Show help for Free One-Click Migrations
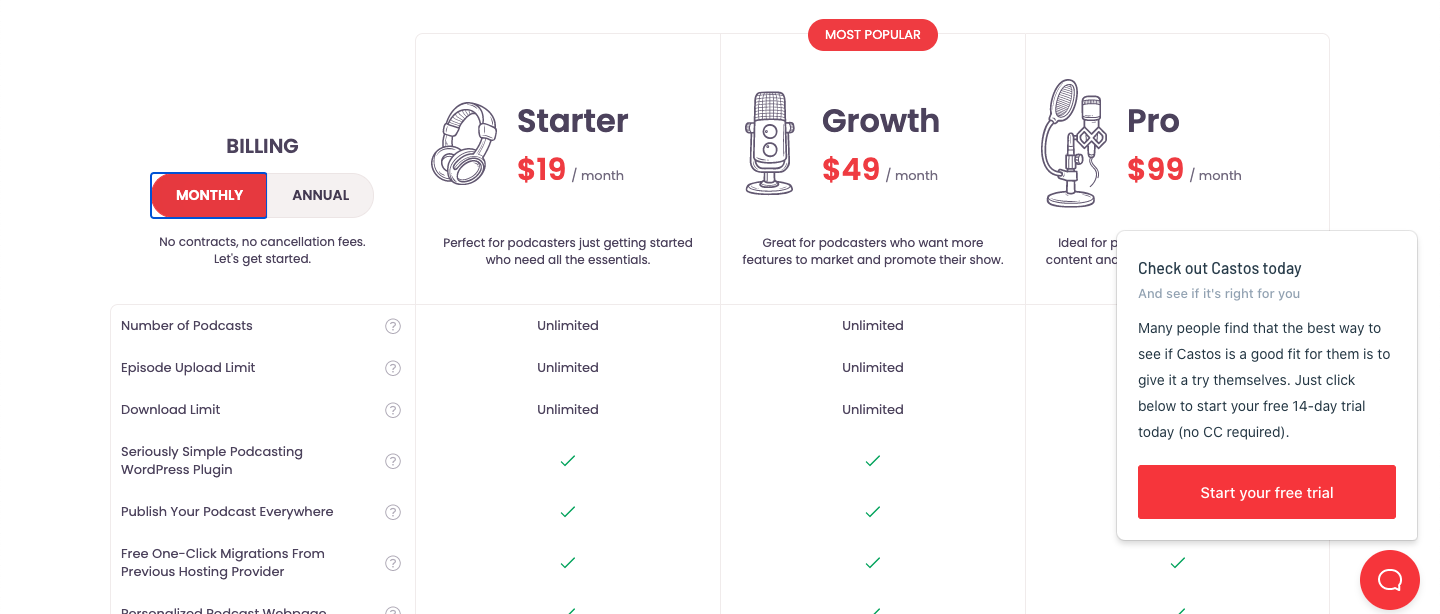 click(x=393, y=563)
